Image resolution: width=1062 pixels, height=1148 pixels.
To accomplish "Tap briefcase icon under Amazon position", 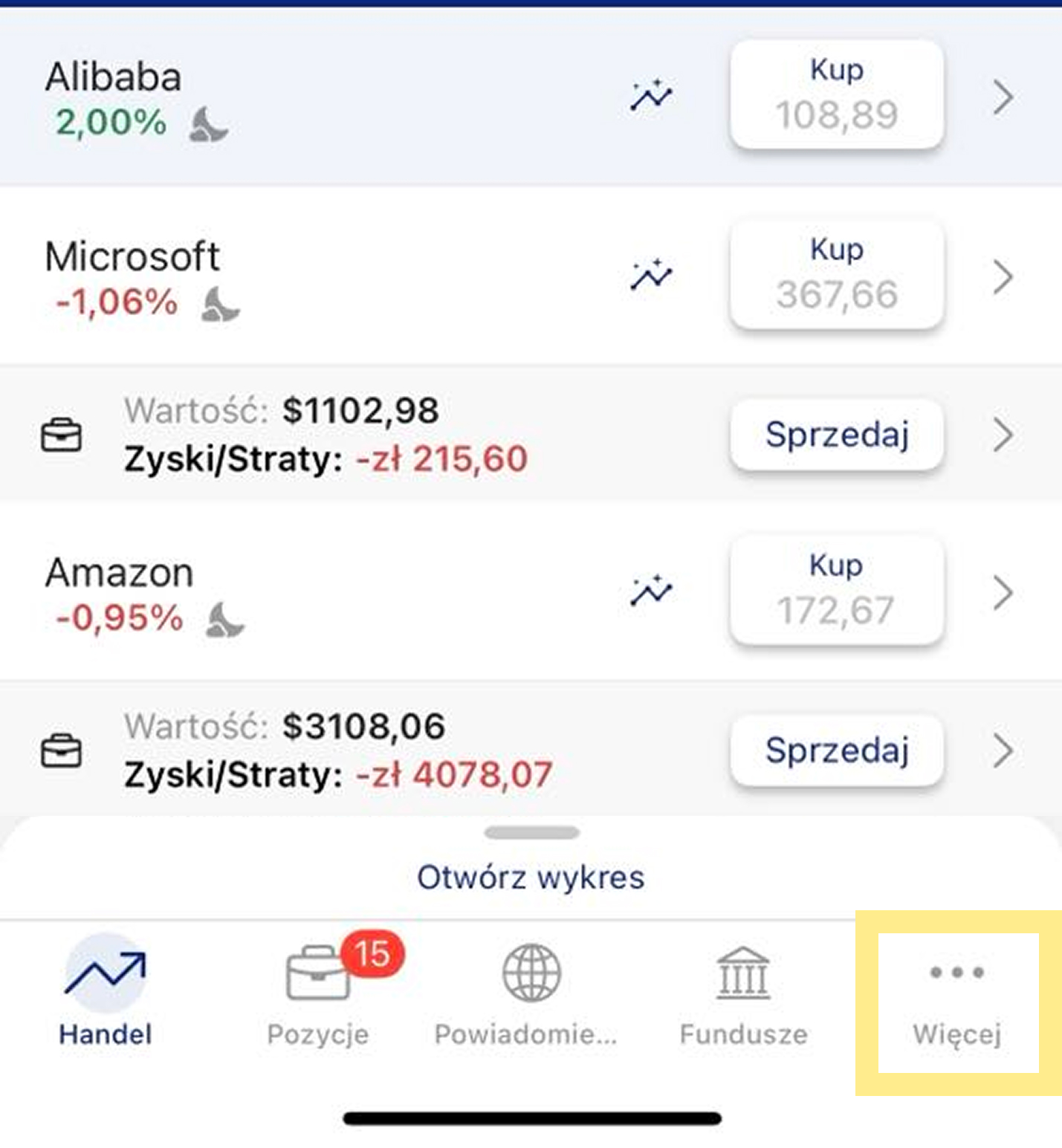I will pos(61,751).
